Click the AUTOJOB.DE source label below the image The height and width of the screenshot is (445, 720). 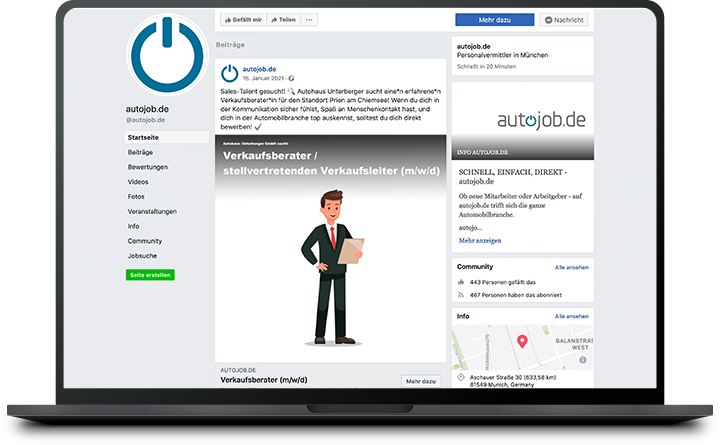[x=238, y=370]
